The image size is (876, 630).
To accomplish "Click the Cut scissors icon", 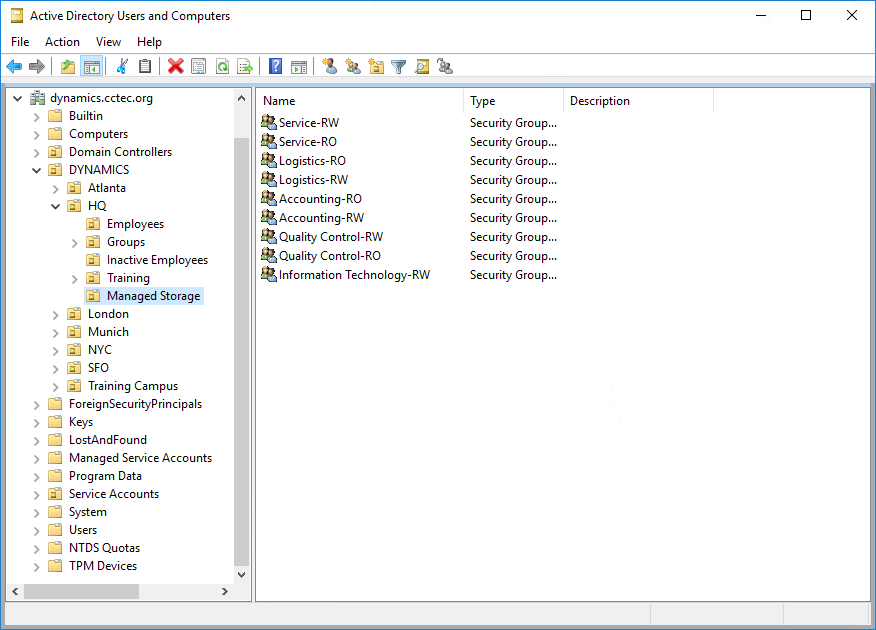I will tap(122, 67).
